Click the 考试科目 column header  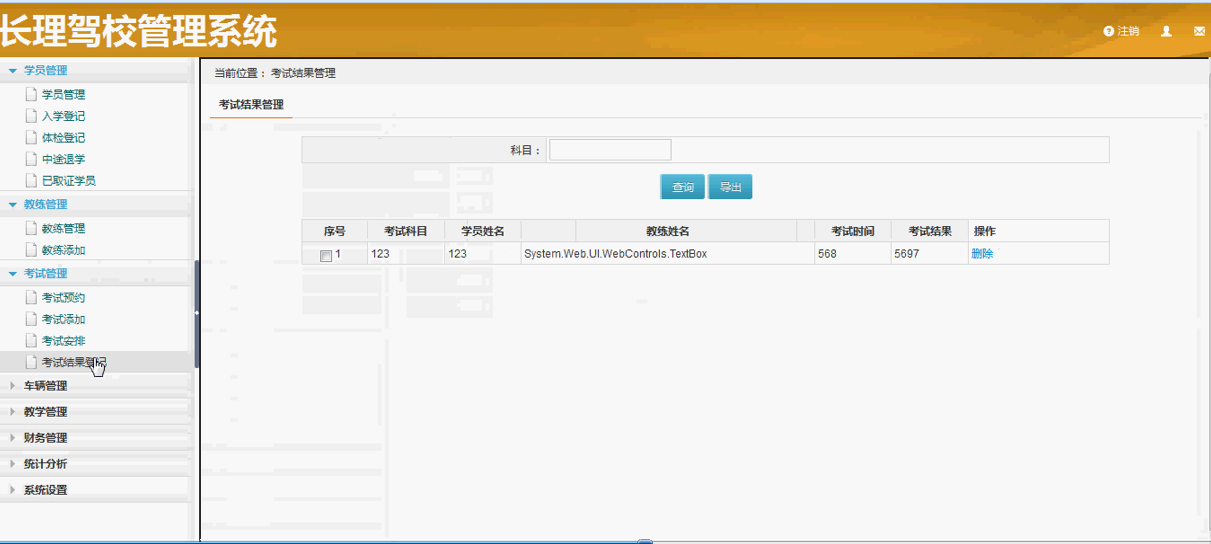406,231
